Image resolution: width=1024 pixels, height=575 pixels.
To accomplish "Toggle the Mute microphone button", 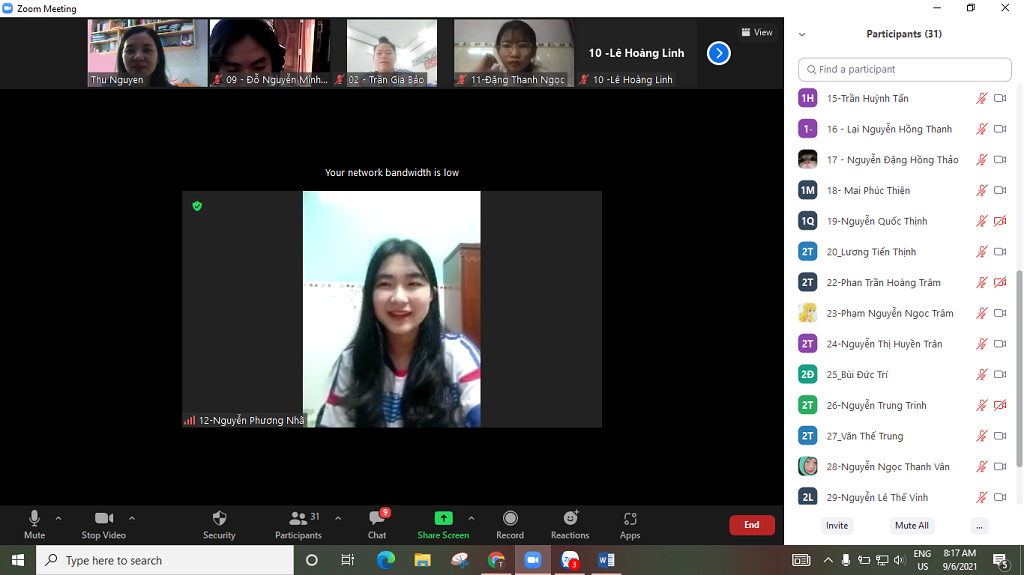I will pyautogui.click(x=34, y=518).
